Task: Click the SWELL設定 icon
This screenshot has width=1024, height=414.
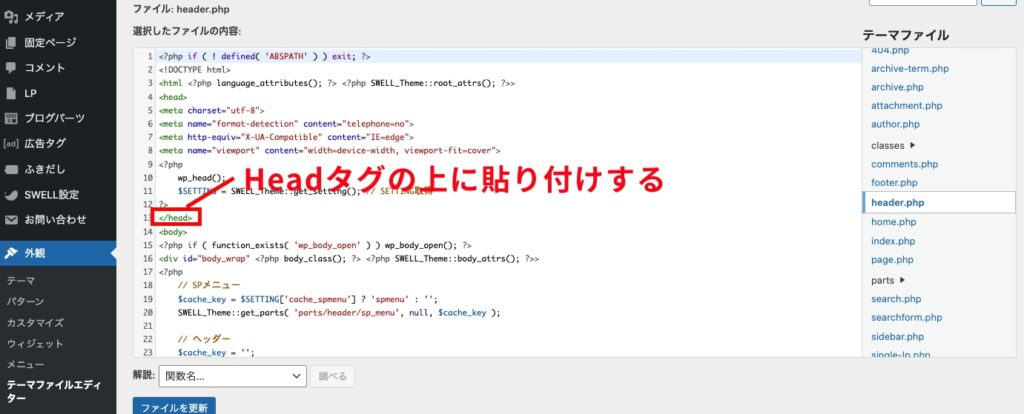Action: (x=11, y=194)
